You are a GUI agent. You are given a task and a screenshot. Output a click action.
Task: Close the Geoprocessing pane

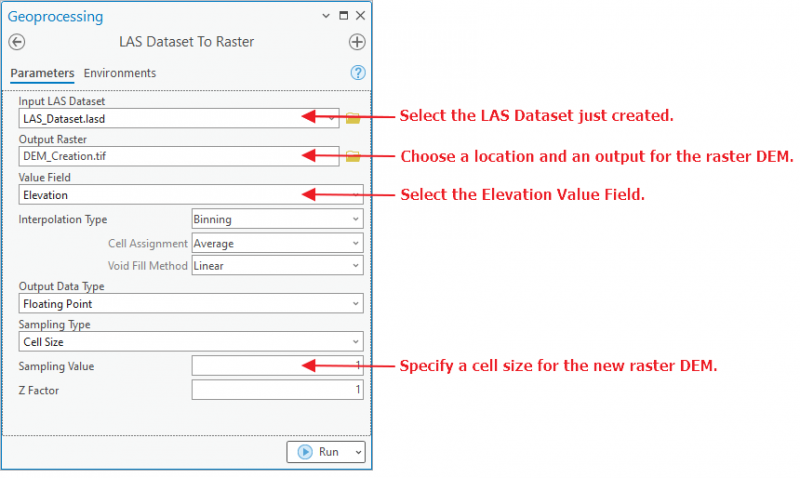click(360, 17)
